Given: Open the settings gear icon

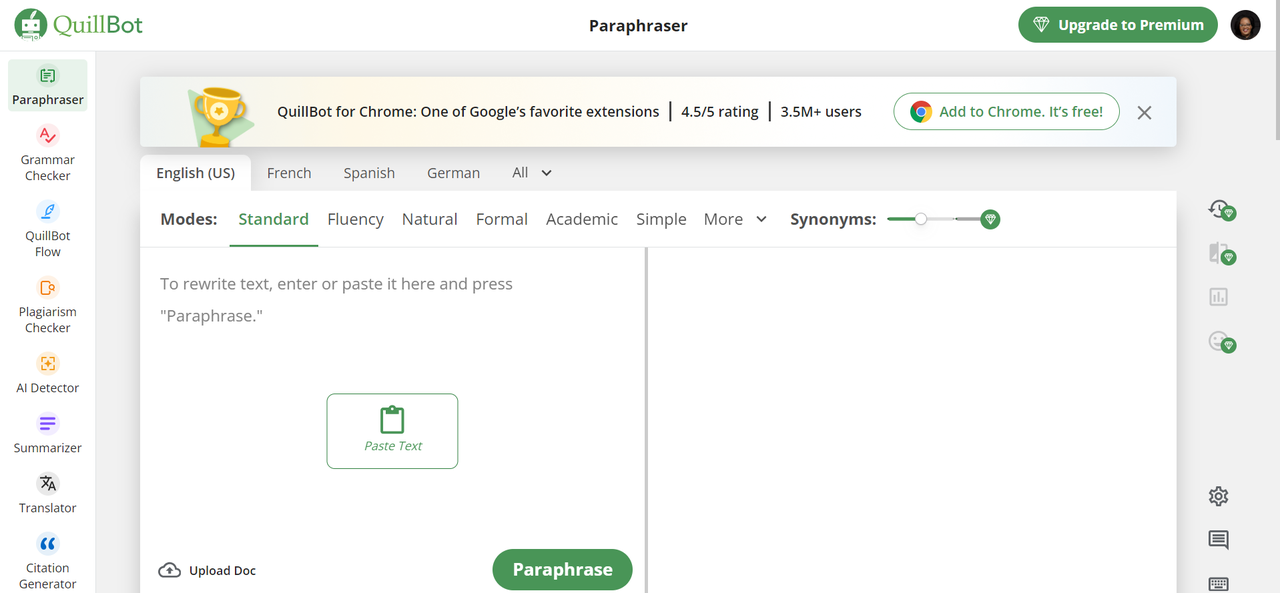Looking at the screenshot, I should point(1218,496).
